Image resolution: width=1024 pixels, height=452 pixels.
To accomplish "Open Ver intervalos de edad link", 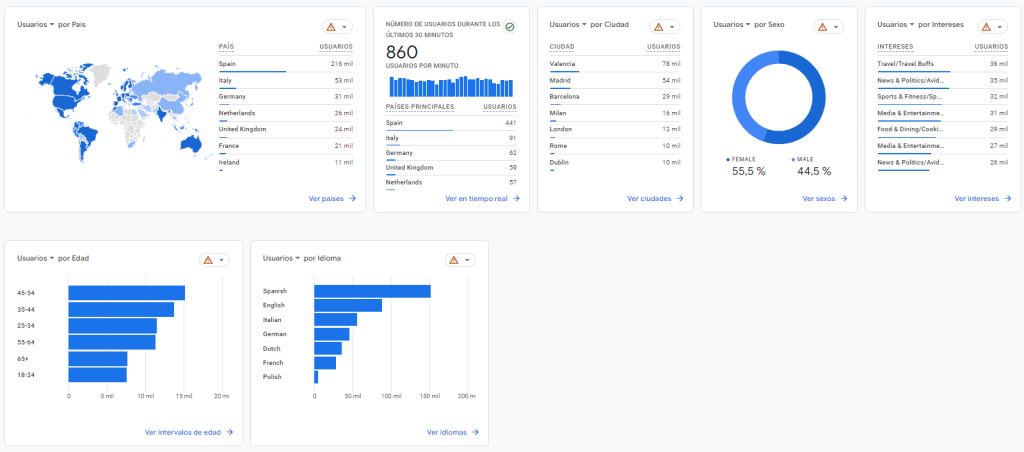I will (188, 433).
